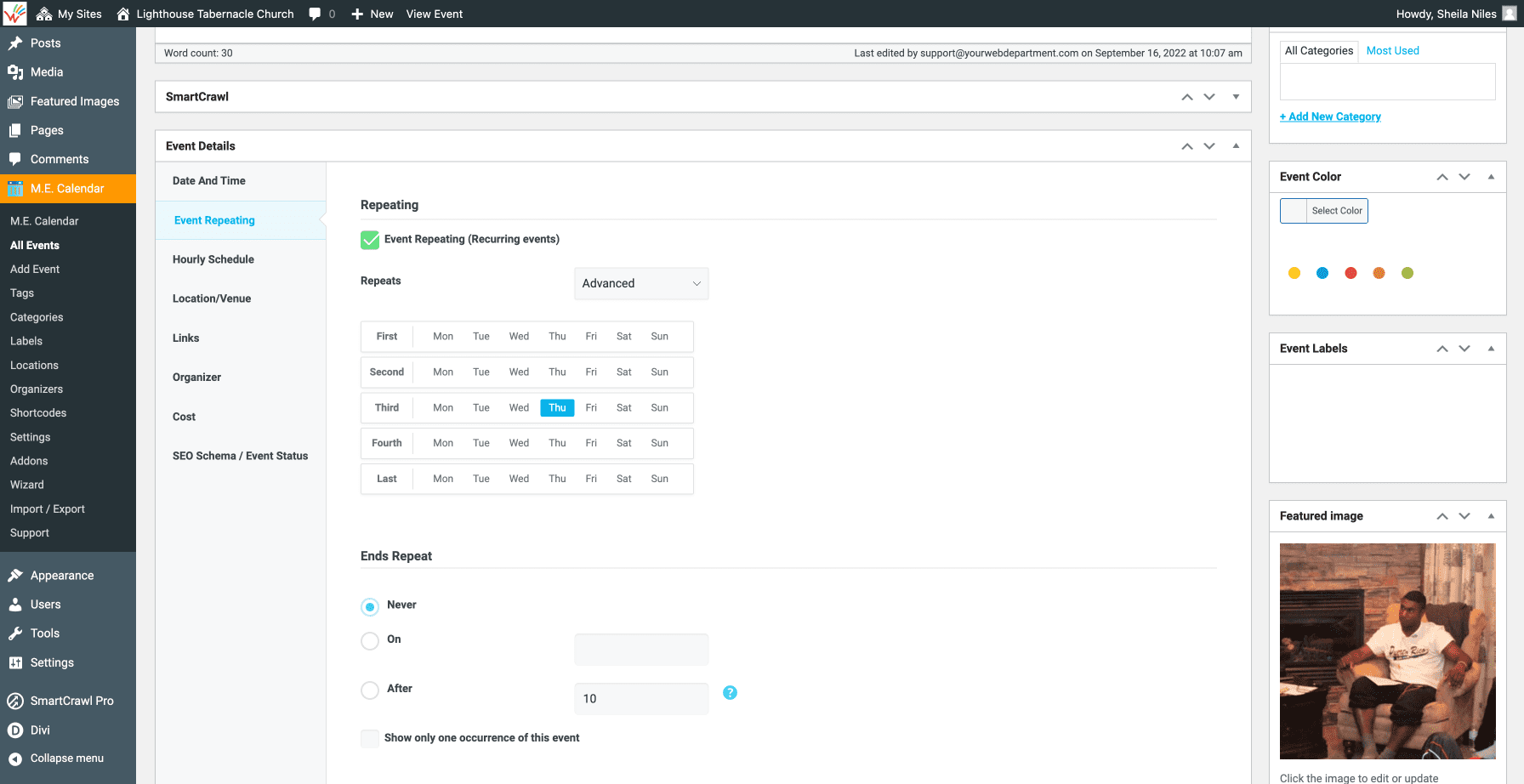Move Event Details panel down with arrow
This screenshot has width=1524, height=784.
[1209, 146]
